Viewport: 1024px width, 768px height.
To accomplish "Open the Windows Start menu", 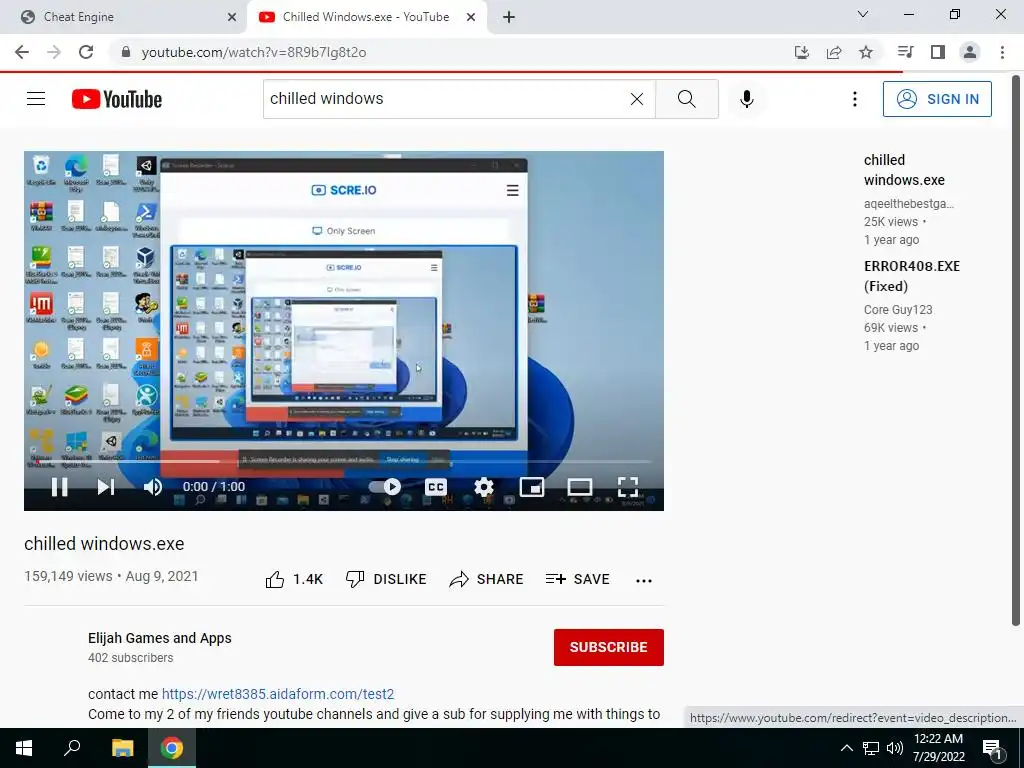I will click(x=24, y=748).
